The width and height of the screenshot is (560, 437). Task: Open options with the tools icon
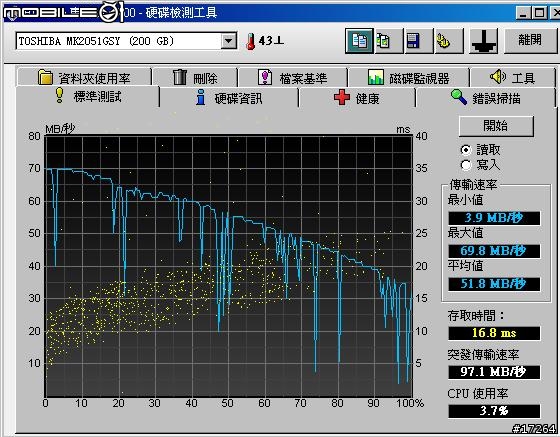pos(449,41)
